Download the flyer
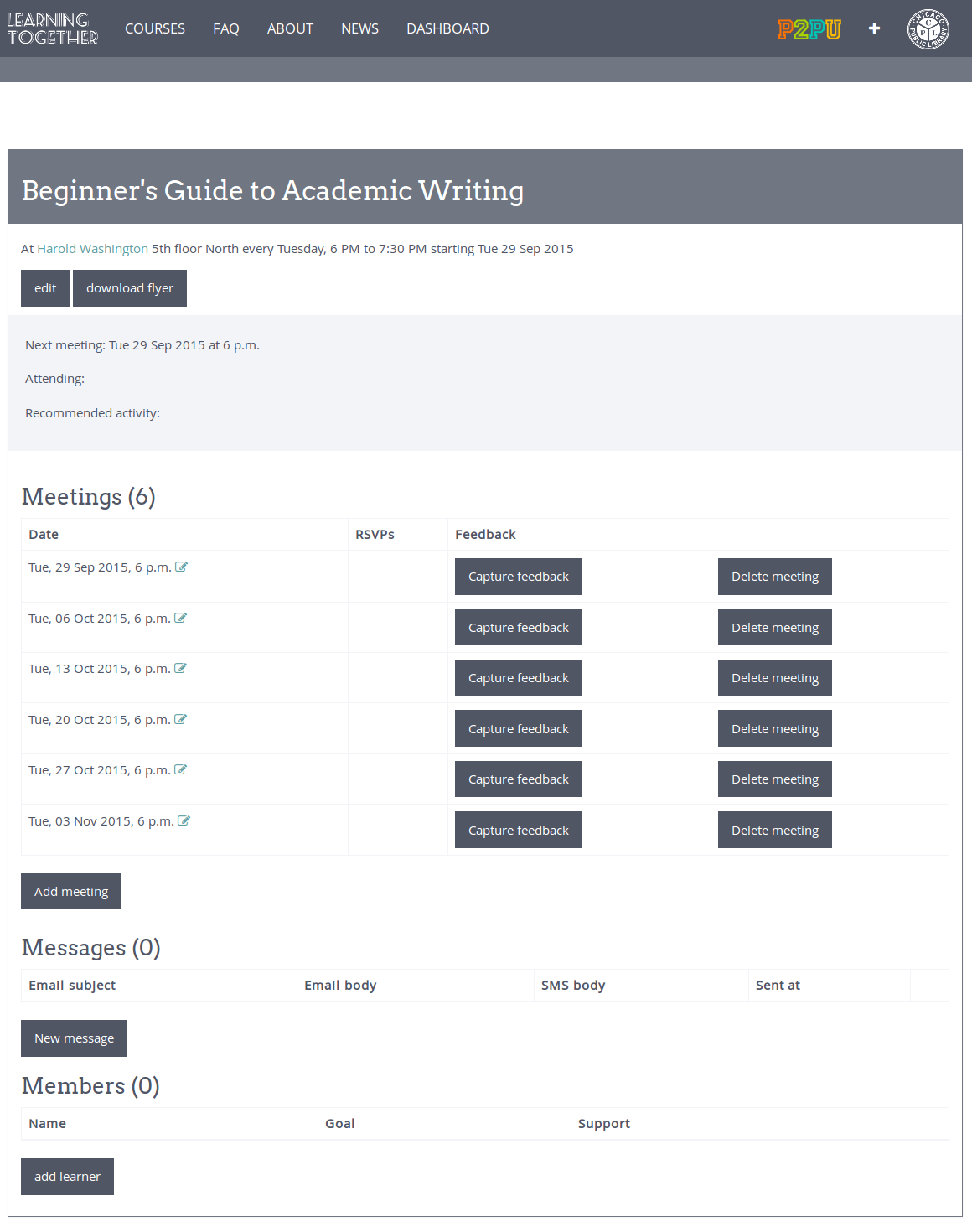 tap(130, 288)
